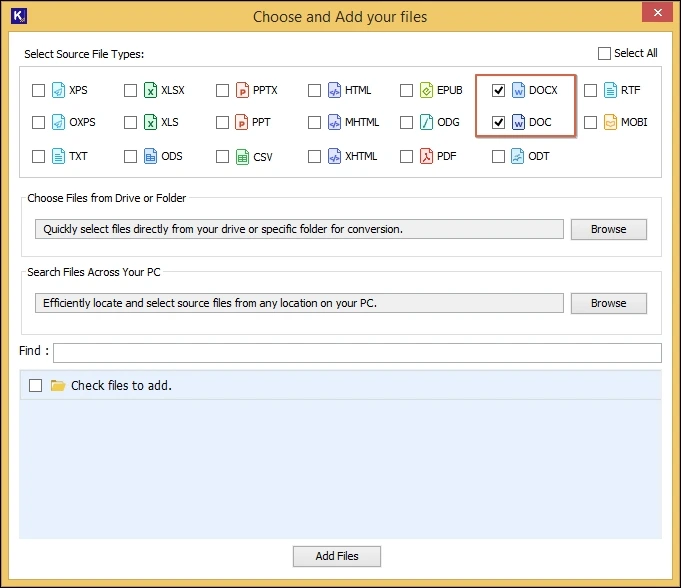Click the 'Quickly select files' path field
This screenshot has height=588, width=681.
[x=299, y=229]
